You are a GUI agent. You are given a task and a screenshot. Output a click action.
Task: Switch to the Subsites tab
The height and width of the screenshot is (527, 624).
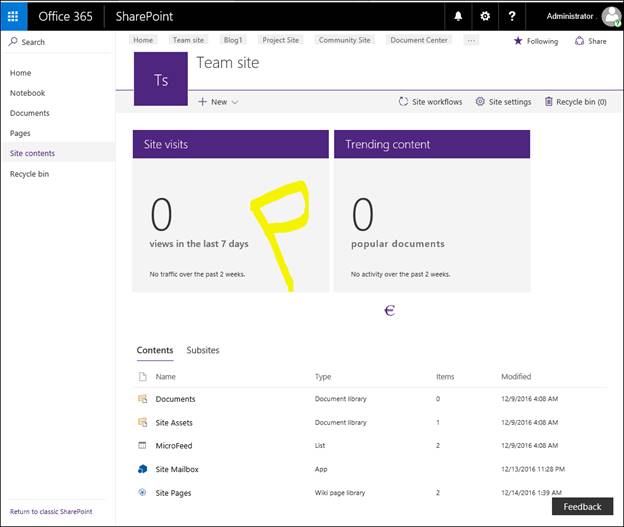203,350
